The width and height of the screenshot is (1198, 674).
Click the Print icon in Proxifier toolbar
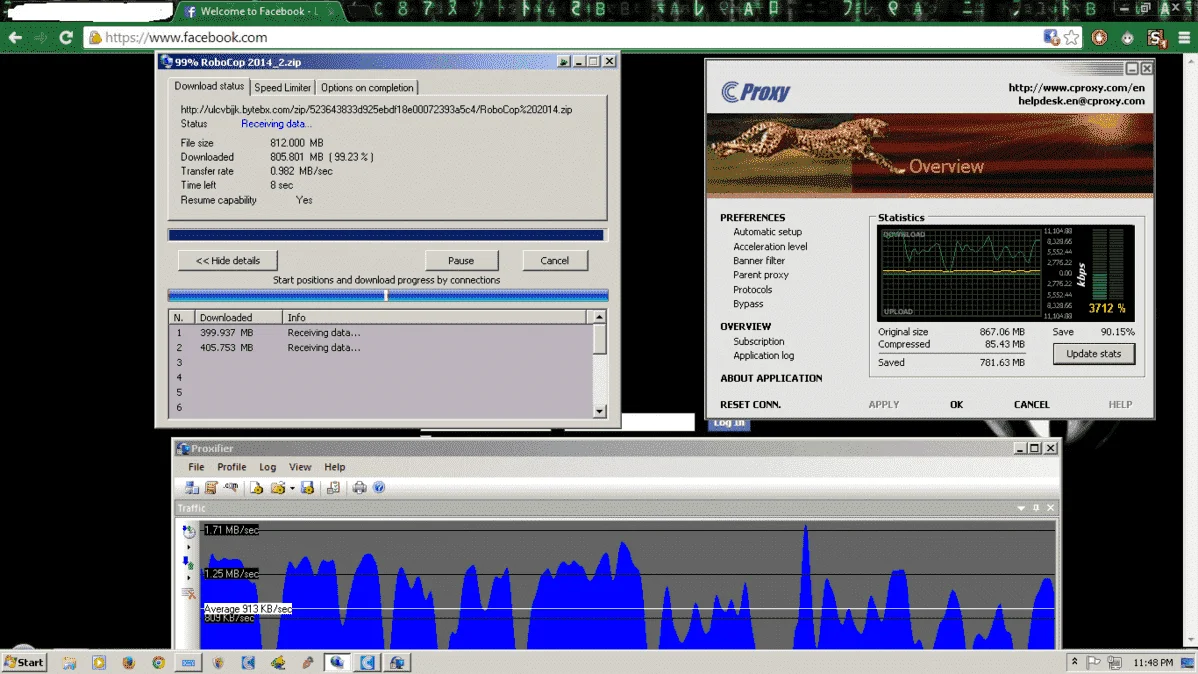point(359,488)
